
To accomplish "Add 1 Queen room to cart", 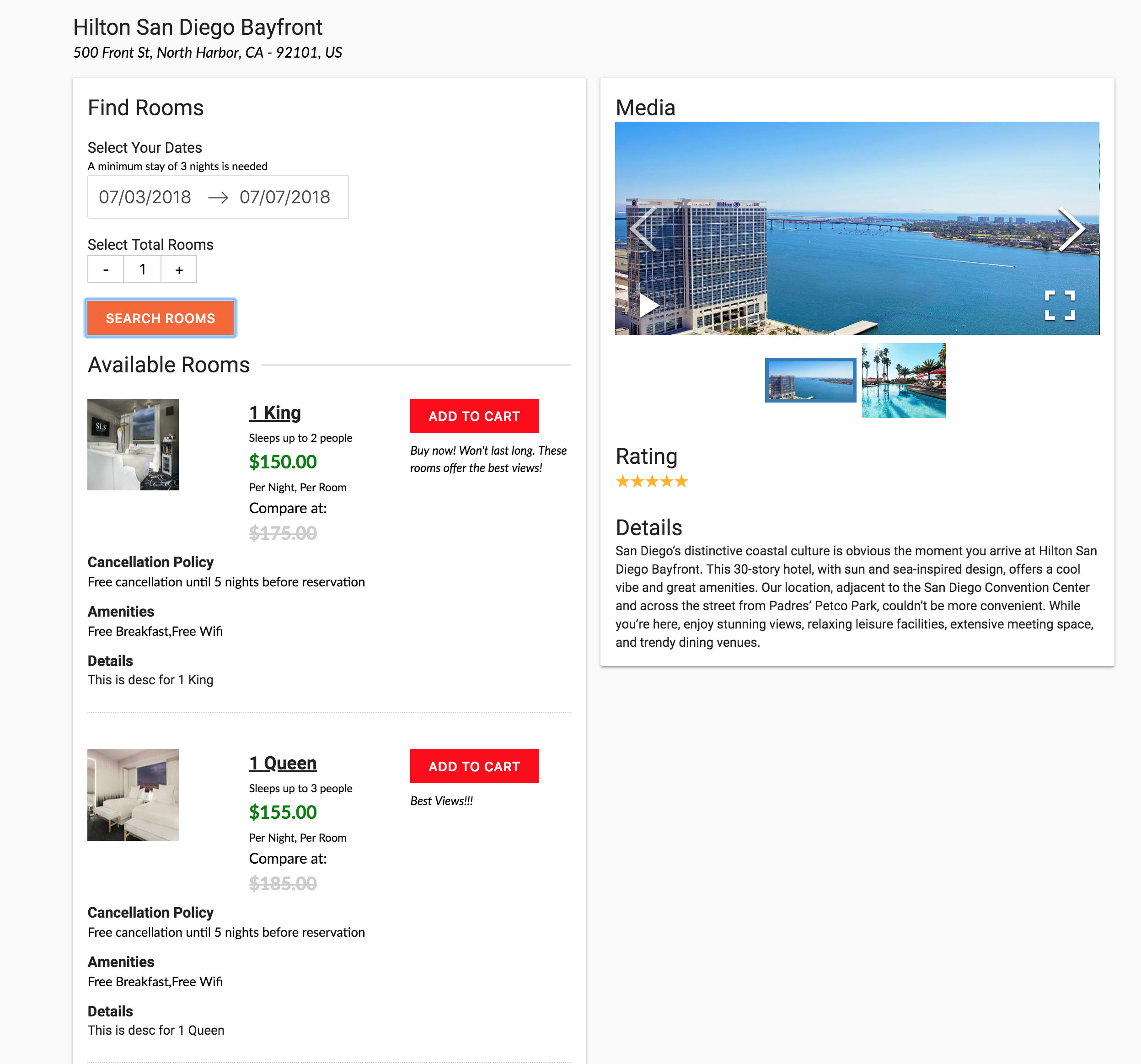I will tap(474, 766).
